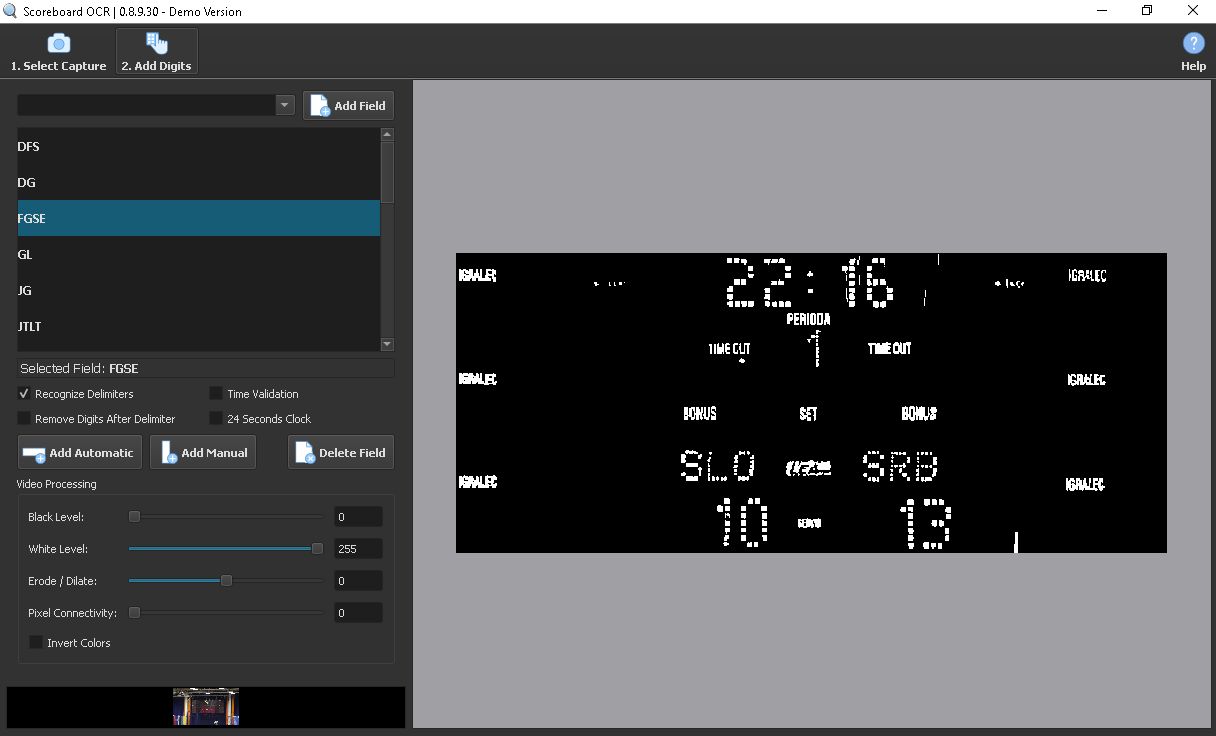Enable the 24 Seconds Clock option
Viewport: 1216px width, 736px height.
(216, 419)
